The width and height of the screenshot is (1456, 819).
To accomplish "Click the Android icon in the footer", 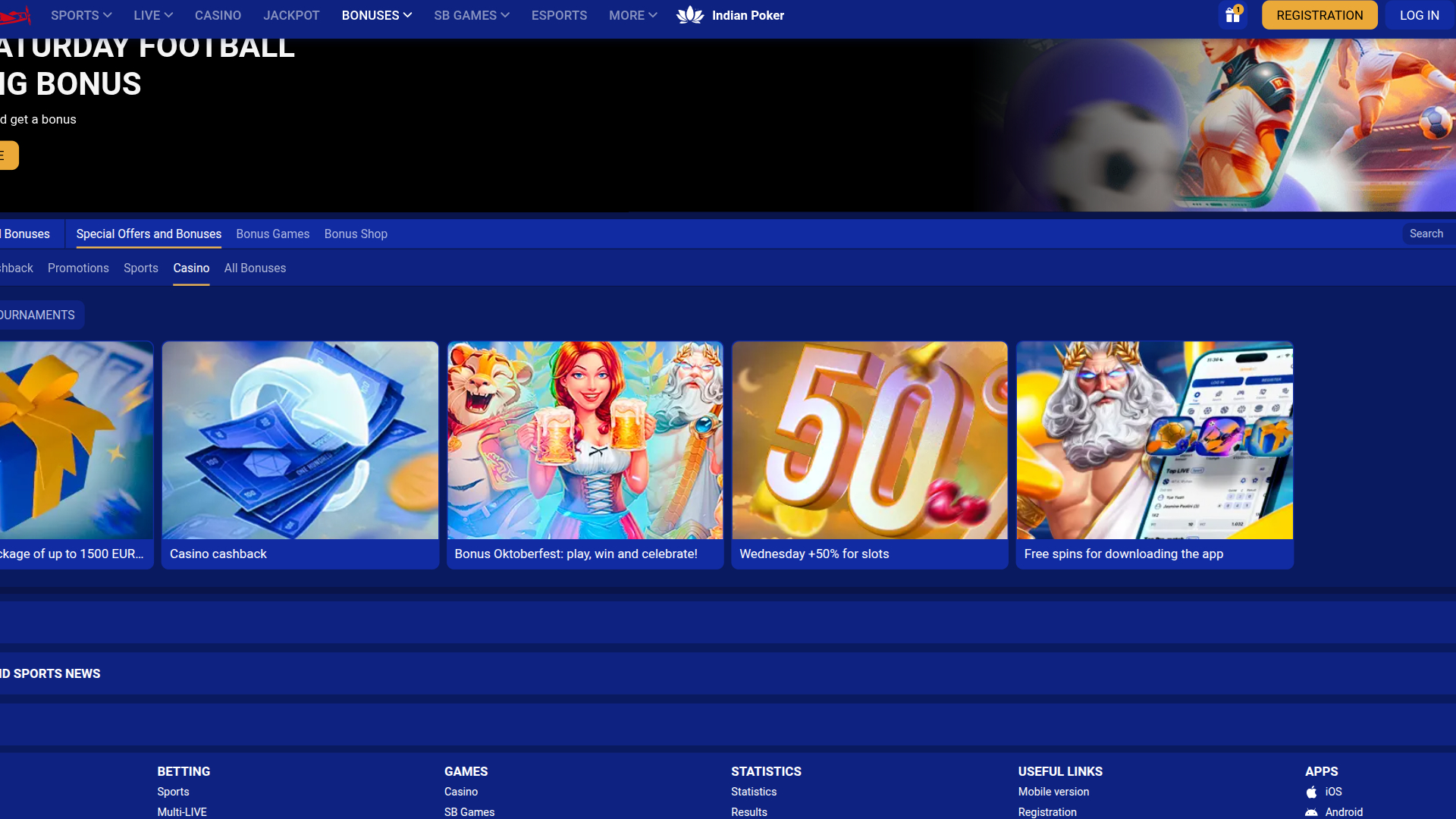I will click(x=1312, y=811).
